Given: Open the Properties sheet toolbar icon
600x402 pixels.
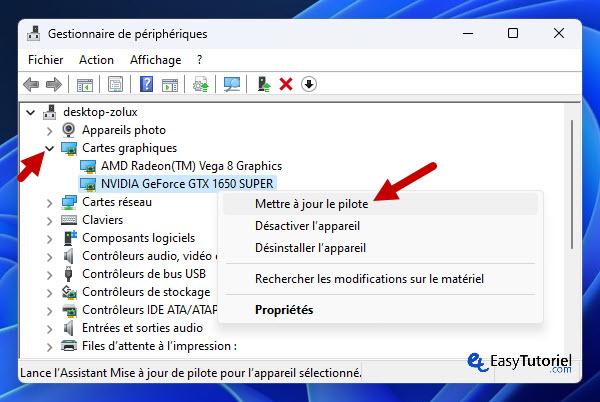Looking at the screenshot, I should 115,84.
